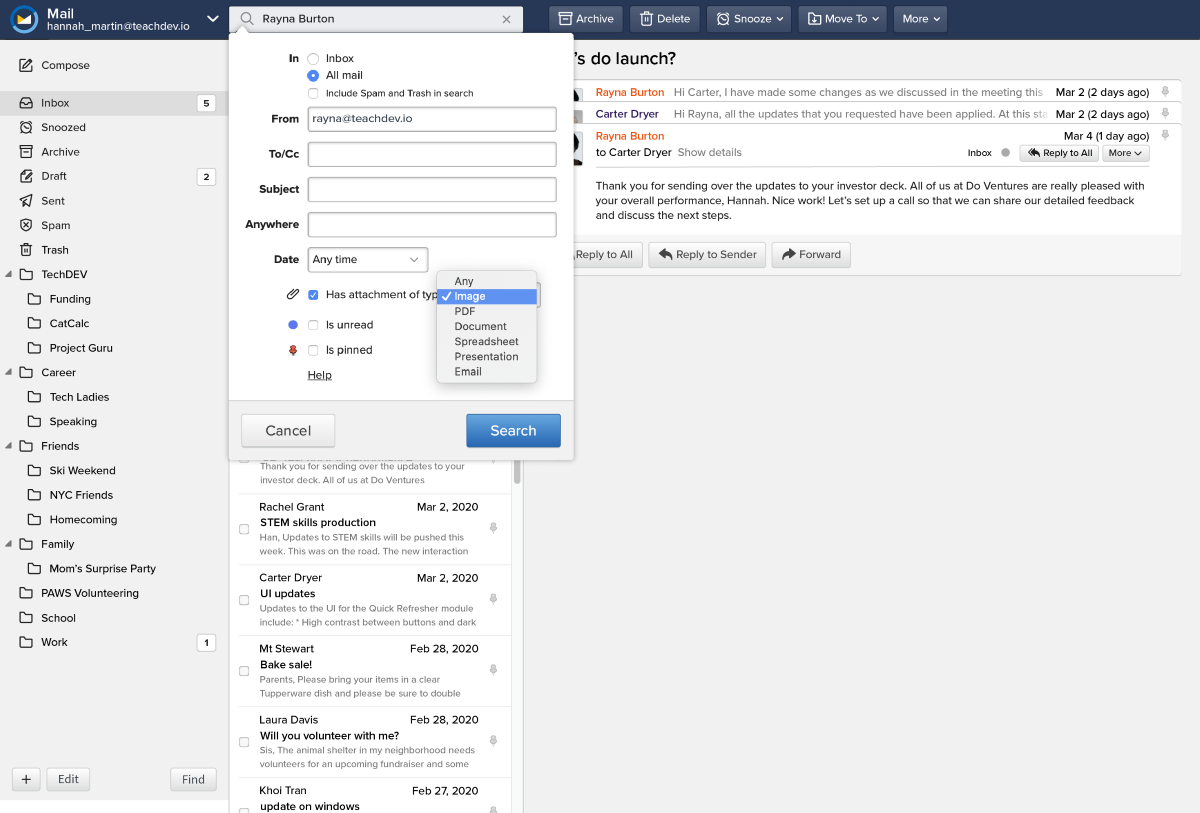Choose Email in attachment type menu

tap(487, 371)
